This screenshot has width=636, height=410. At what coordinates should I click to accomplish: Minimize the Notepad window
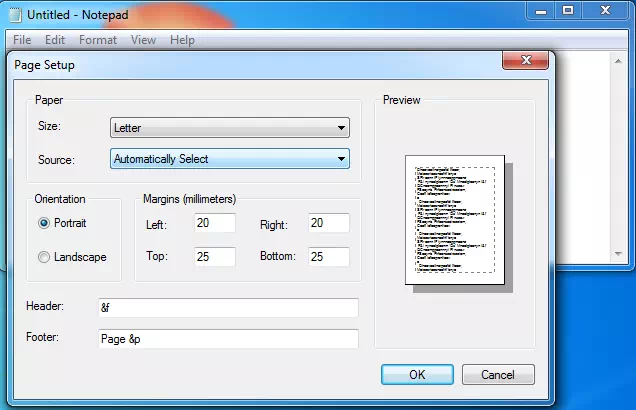tap(541, 11)
